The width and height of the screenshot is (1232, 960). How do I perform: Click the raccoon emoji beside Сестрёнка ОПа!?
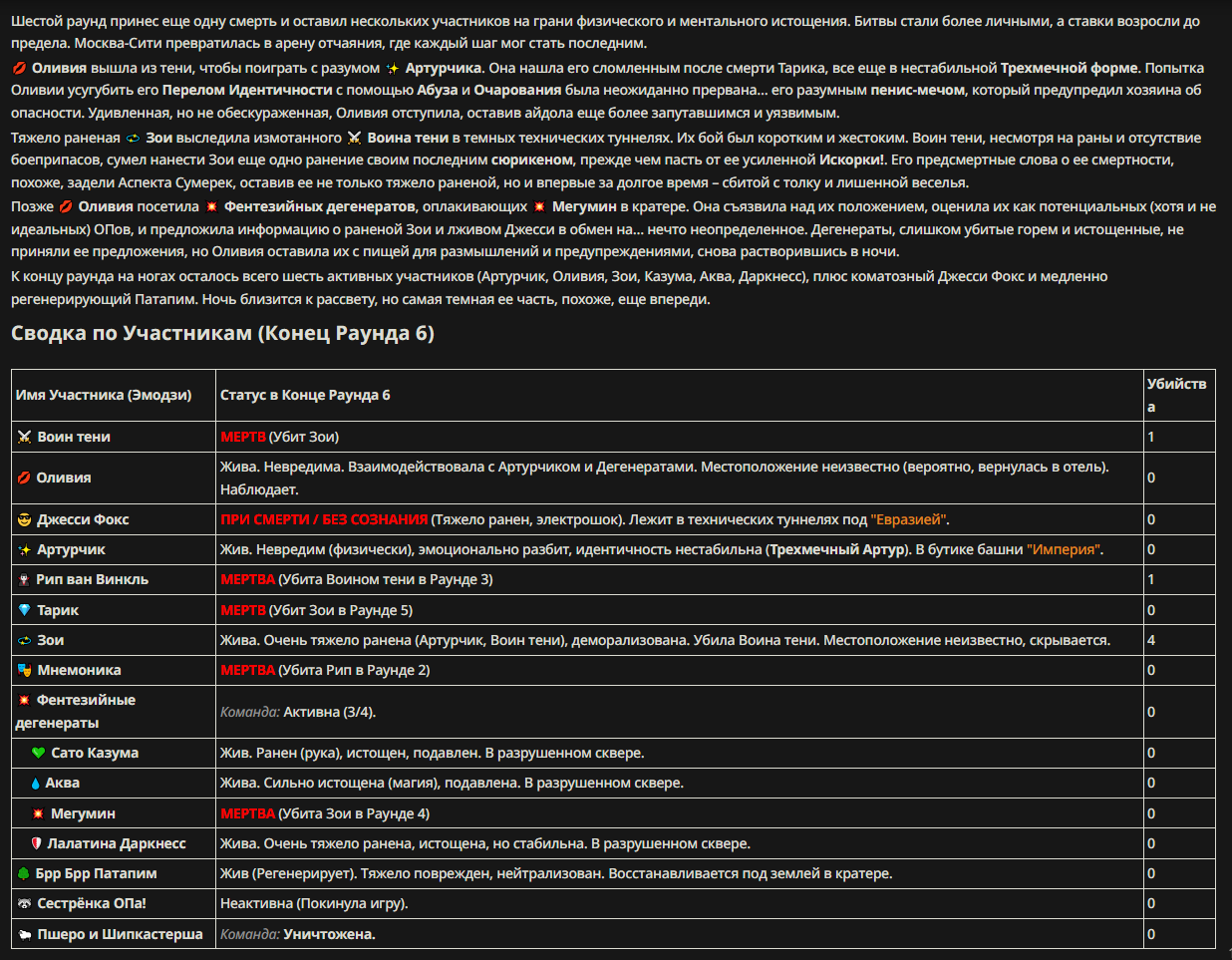[x=25, y=903]
